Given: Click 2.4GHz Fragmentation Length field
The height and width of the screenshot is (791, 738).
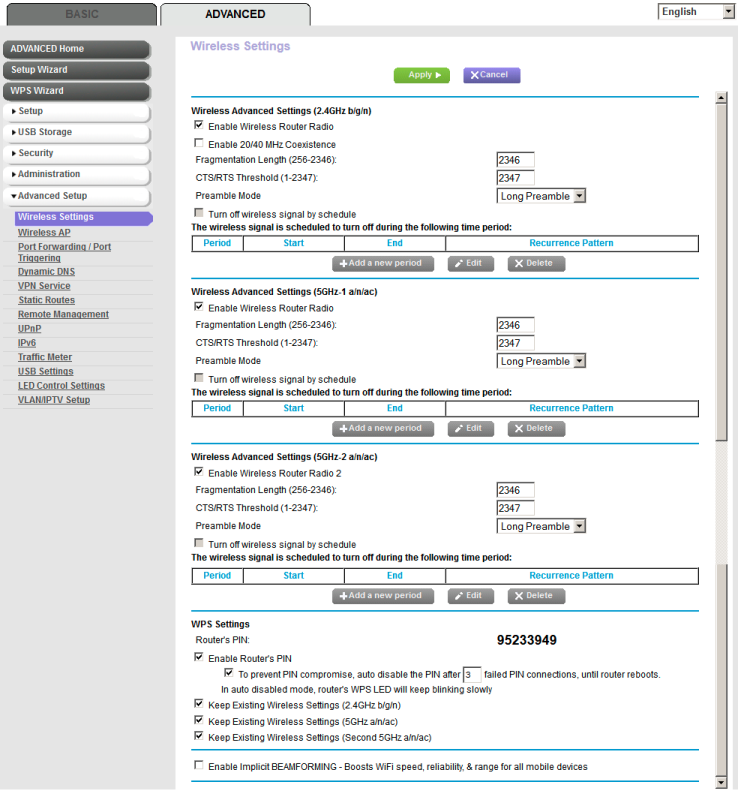Looking at the screenshot, I should coord(515,160).
